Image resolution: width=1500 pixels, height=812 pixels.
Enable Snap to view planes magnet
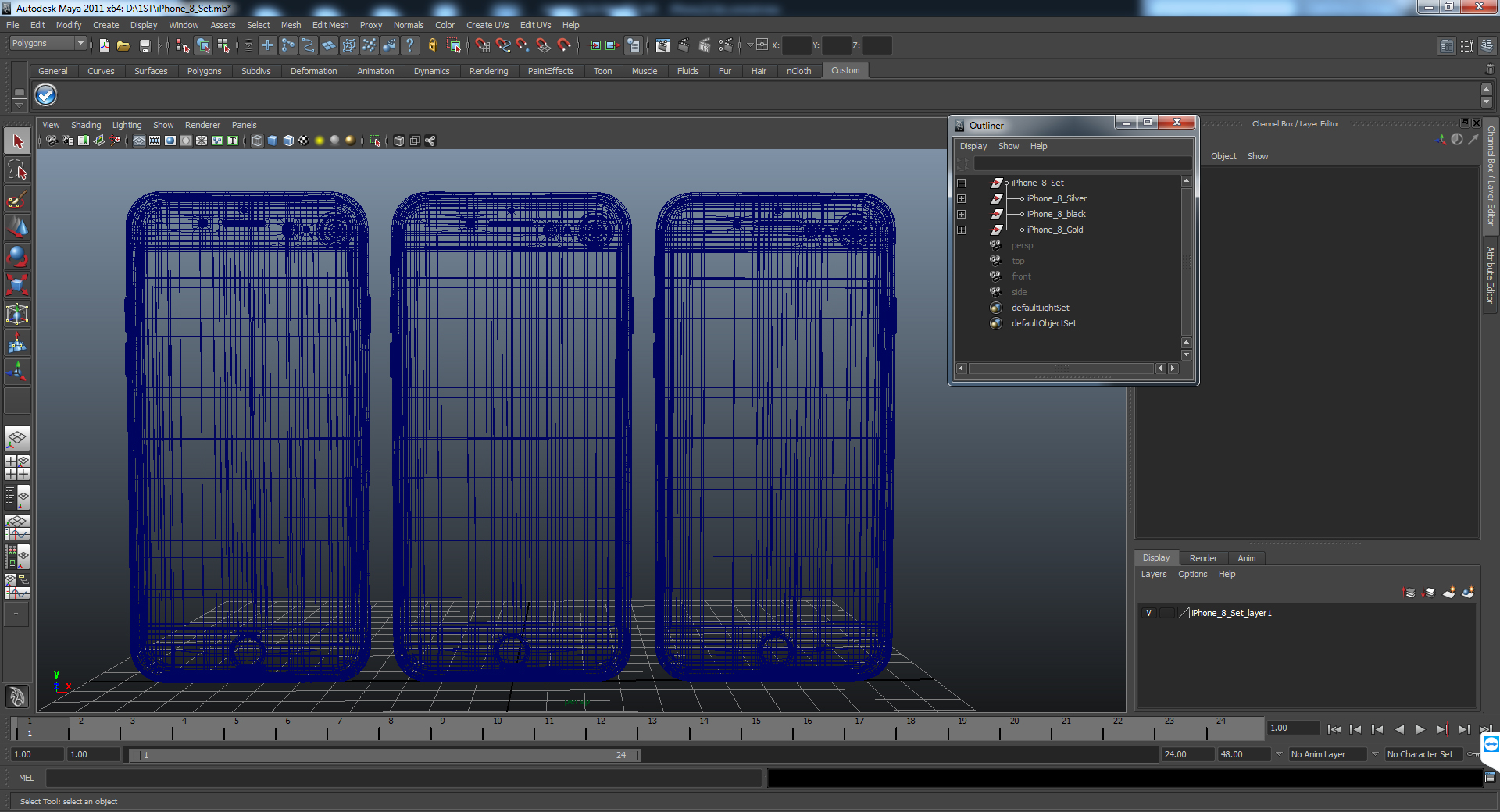[x=544, y=45]
